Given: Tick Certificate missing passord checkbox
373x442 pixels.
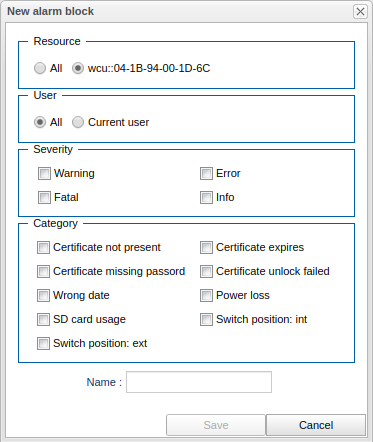Looking at the screenshot, I should [43, 272].
